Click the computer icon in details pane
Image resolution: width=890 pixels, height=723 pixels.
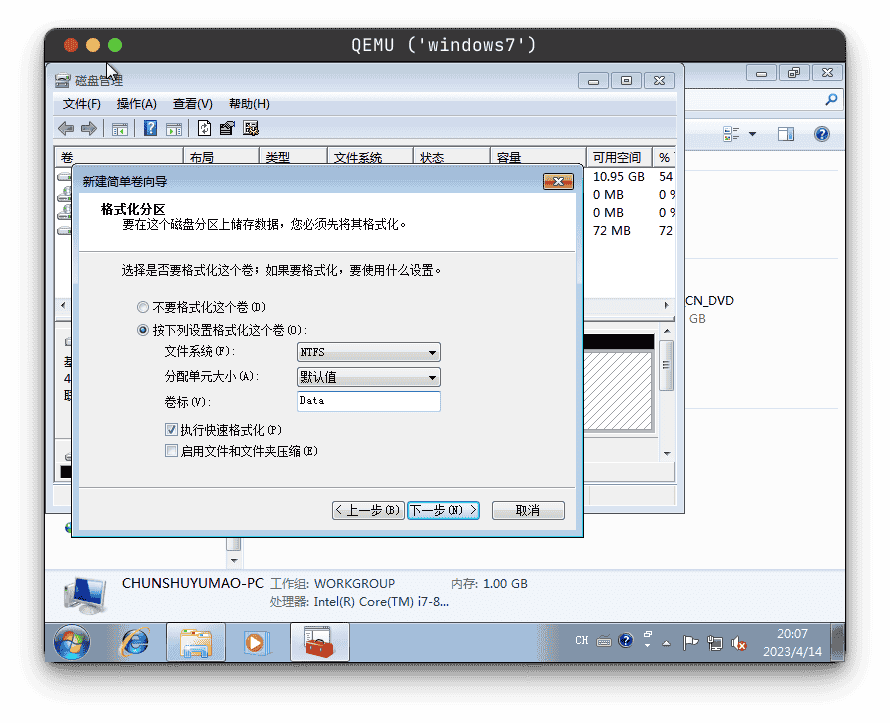[x=85, y=595]
